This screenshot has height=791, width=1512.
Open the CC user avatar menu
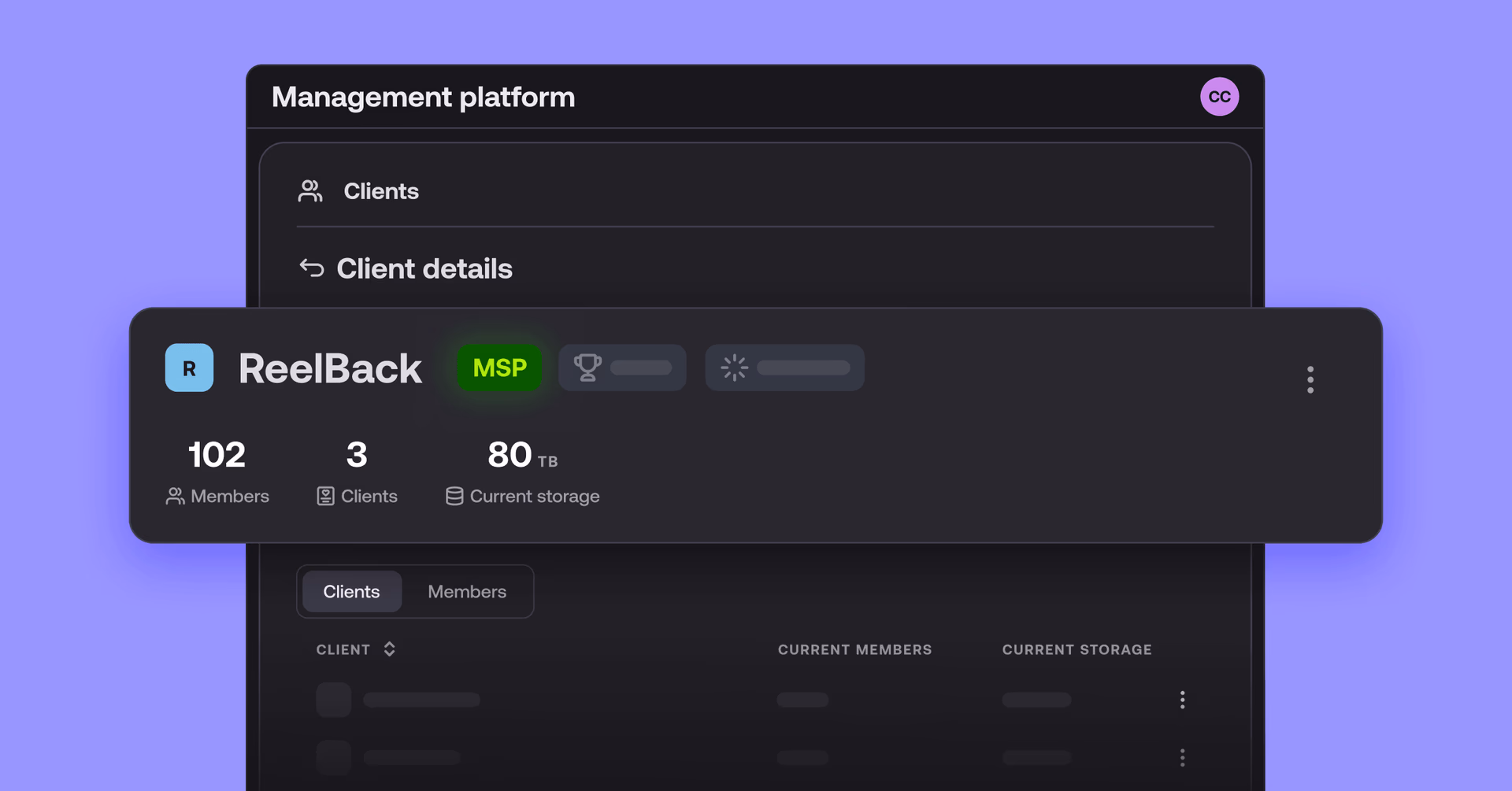coord(1219,97)
